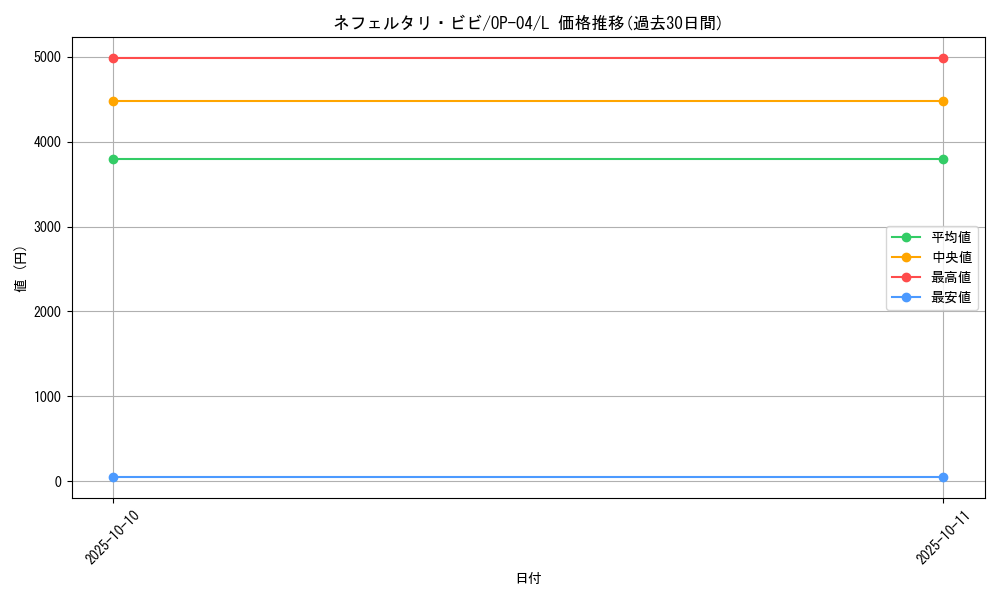The image size is (1000, 600).
Task: Click the red 最高値 point at 2025-10-11
Action: pyautogui.click(x=943, y=58)
